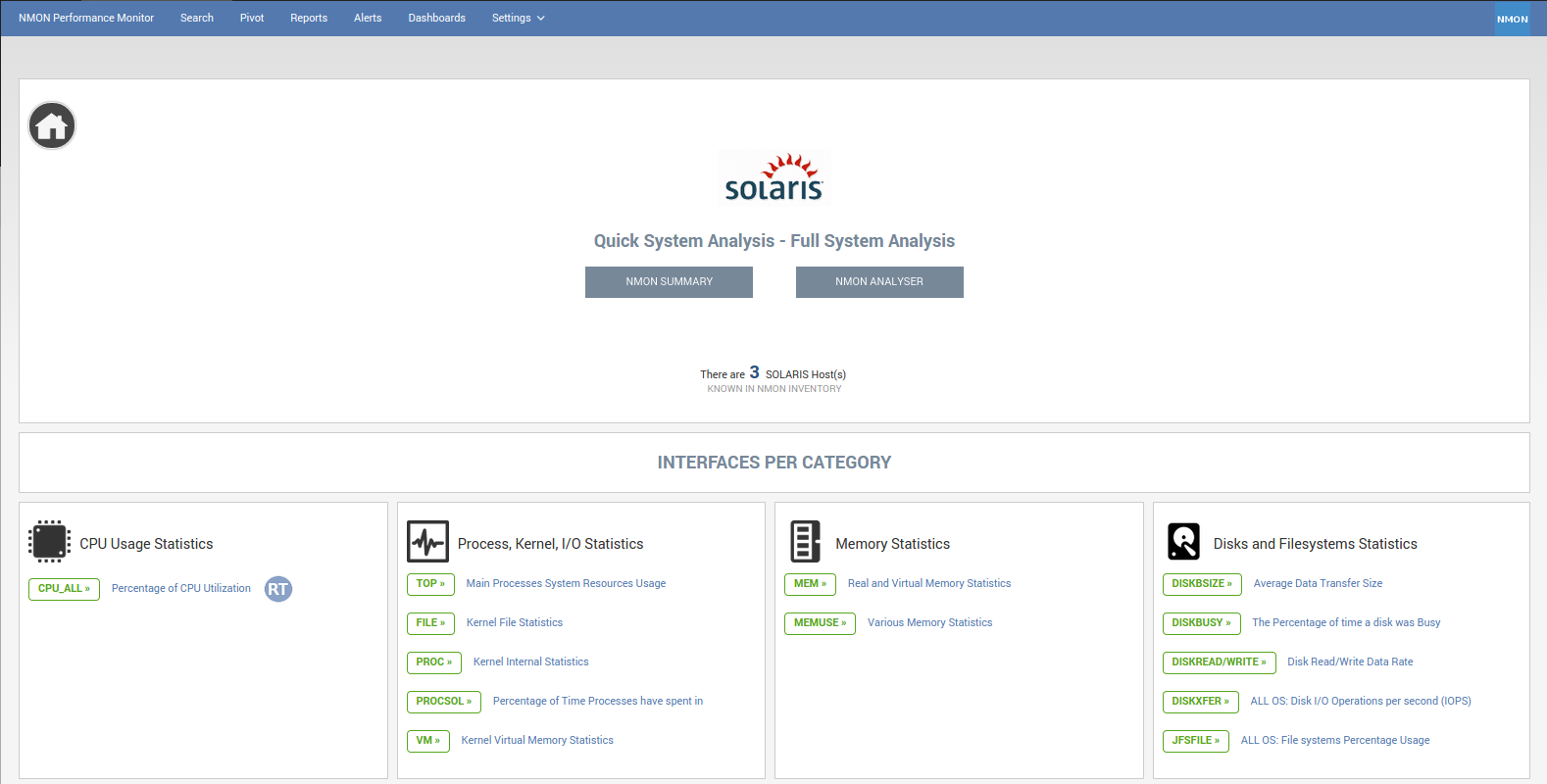This screenshot has height=784, width=1547.
Task: Click the memory module icon
Action: pos(805,541)
